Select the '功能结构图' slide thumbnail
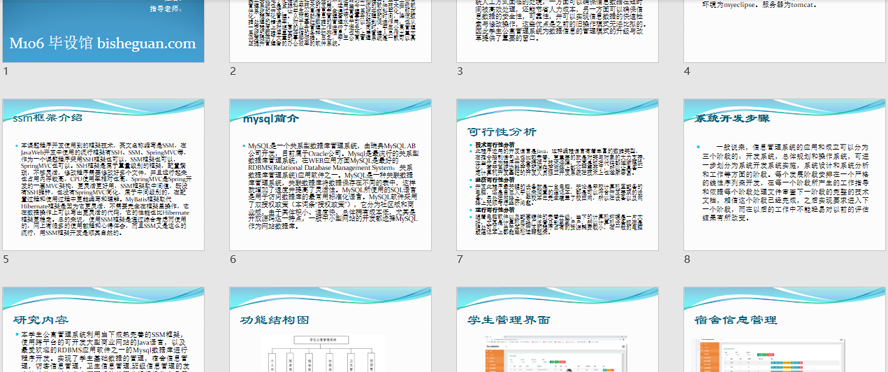This screenshot has height=372, width=888. click(x=331, y=330)
